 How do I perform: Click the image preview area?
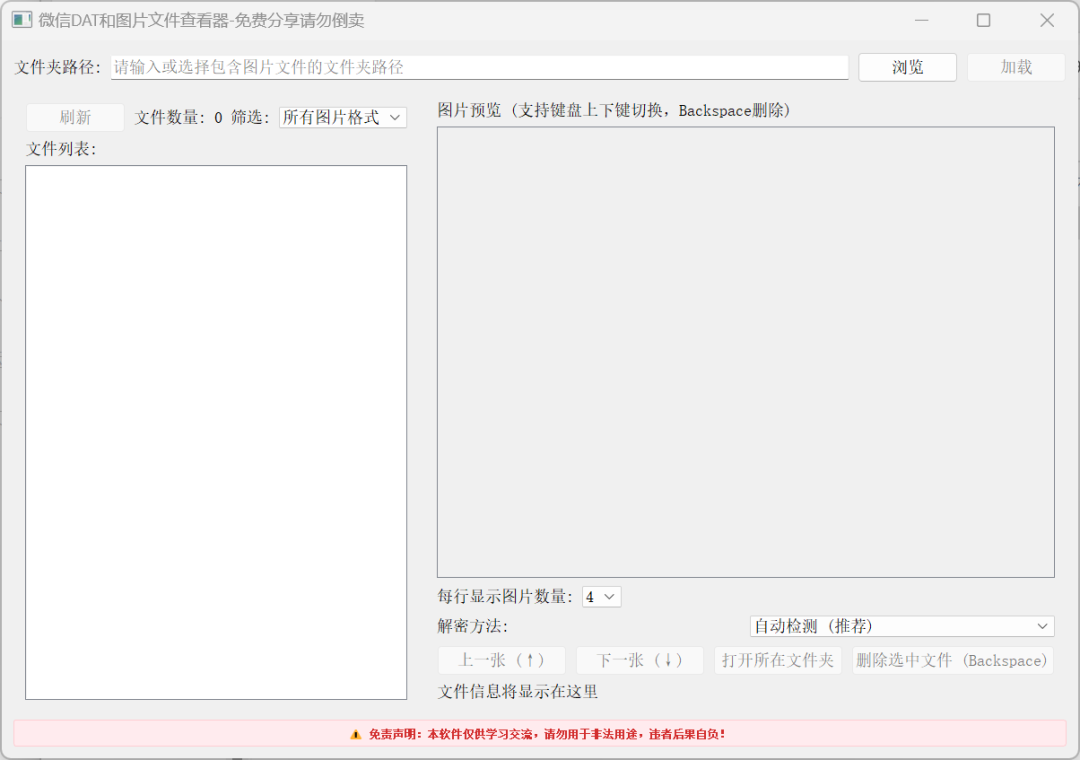[745, 350]
